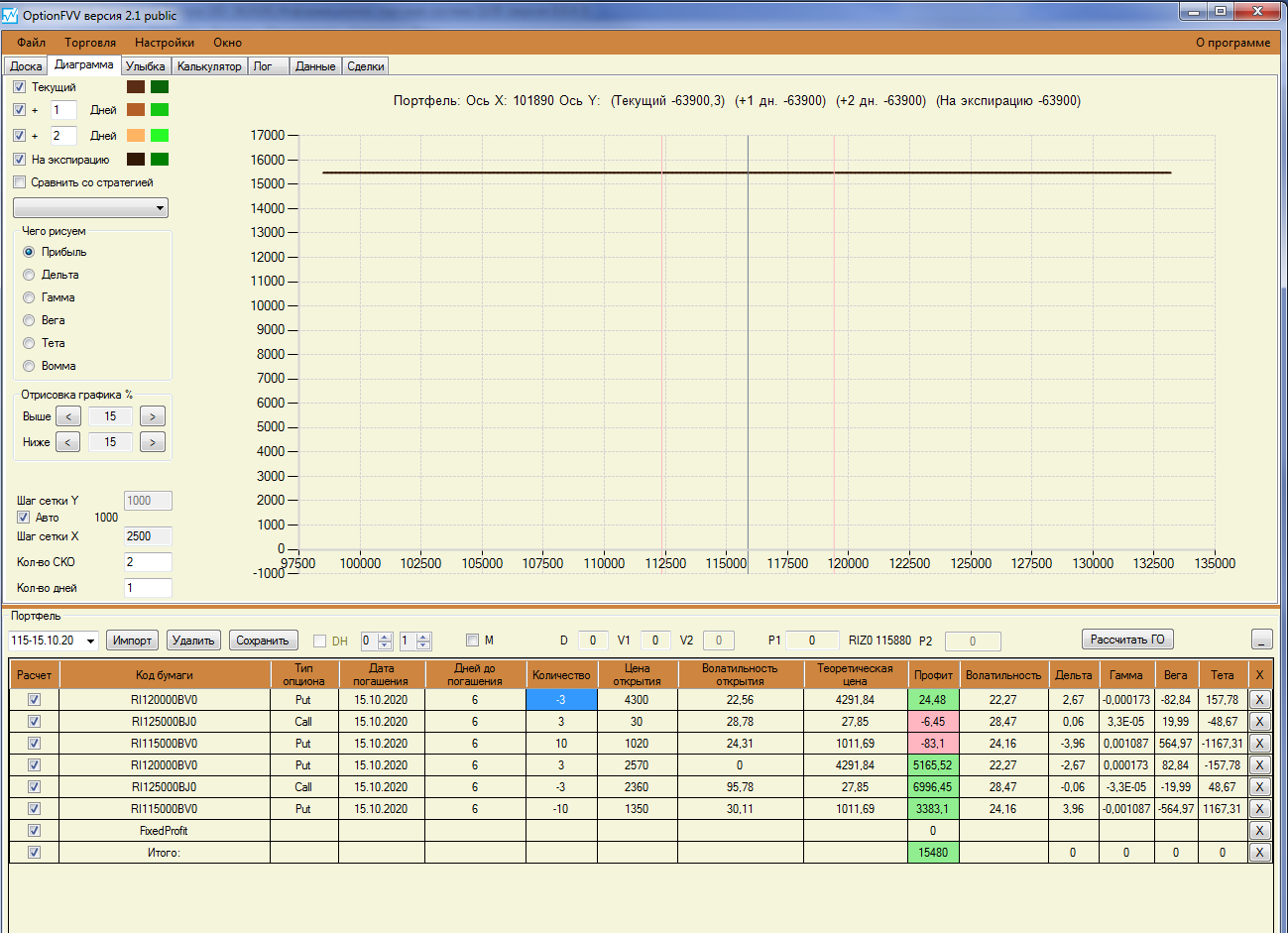Click the Кол-во дней input field
The height and width of the screenshot is (933, 1288).
point(148,588)
